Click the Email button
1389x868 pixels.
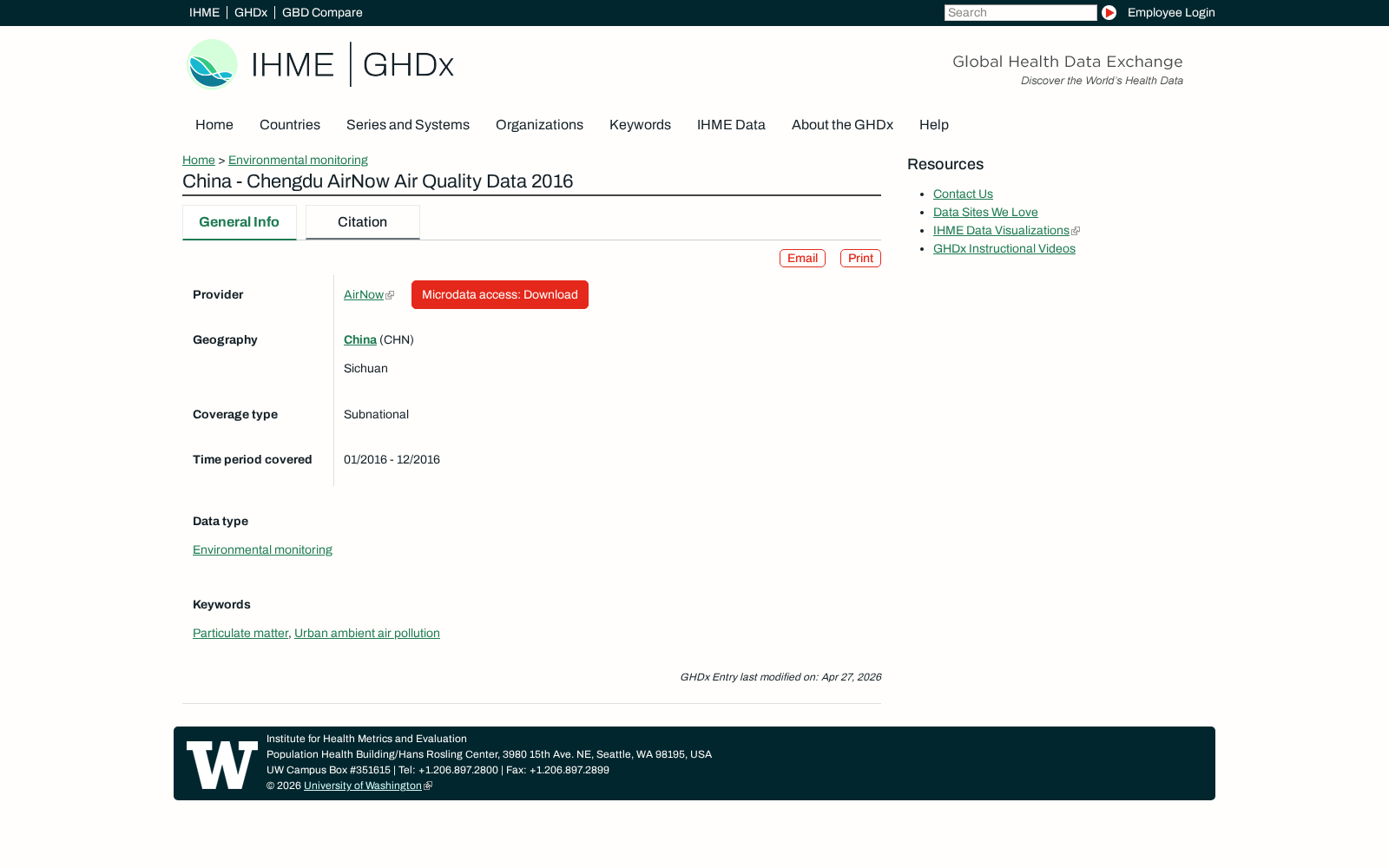(x=802, y=259)
